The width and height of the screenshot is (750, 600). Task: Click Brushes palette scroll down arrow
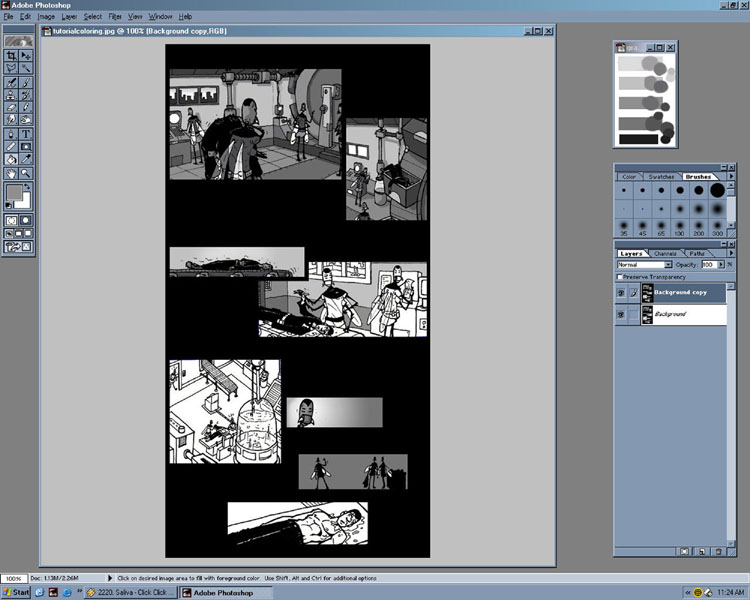(x=731, y=225)
